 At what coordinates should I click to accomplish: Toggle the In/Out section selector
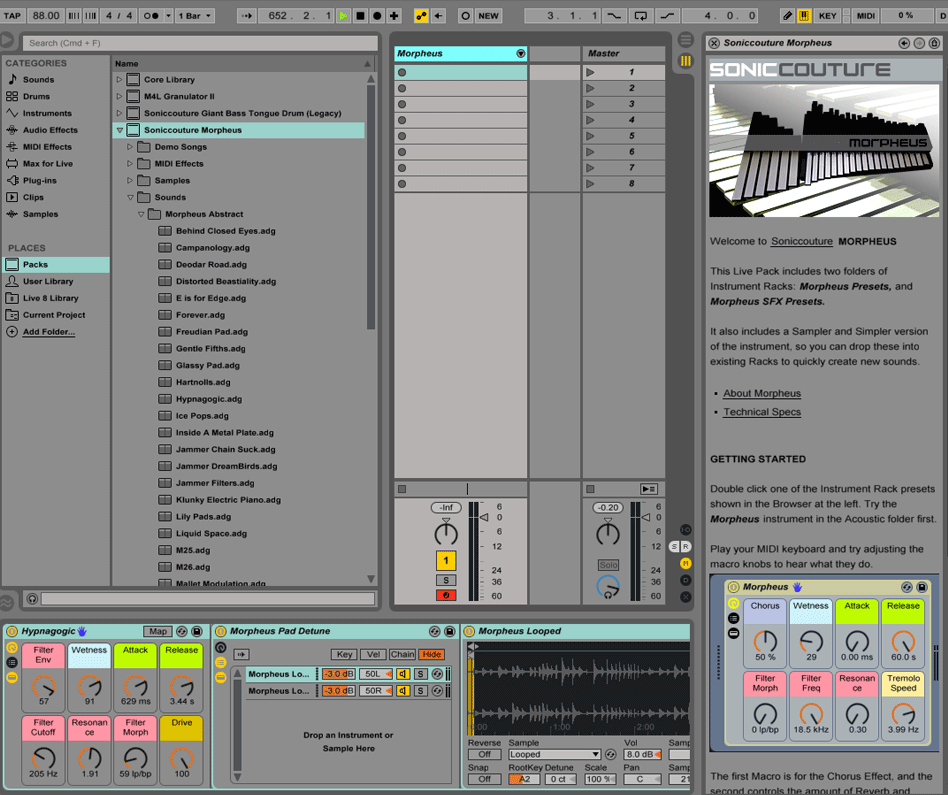[x=685, y=530]
